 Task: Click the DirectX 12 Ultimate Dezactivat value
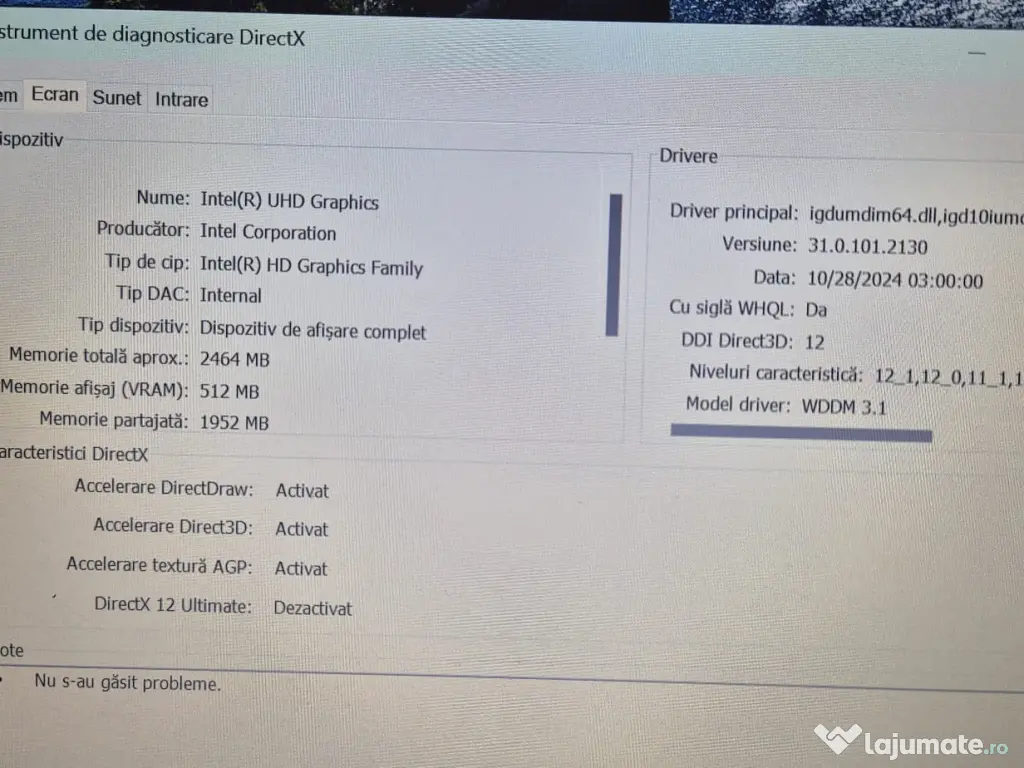pyautogui.click(x=312, y=608)
